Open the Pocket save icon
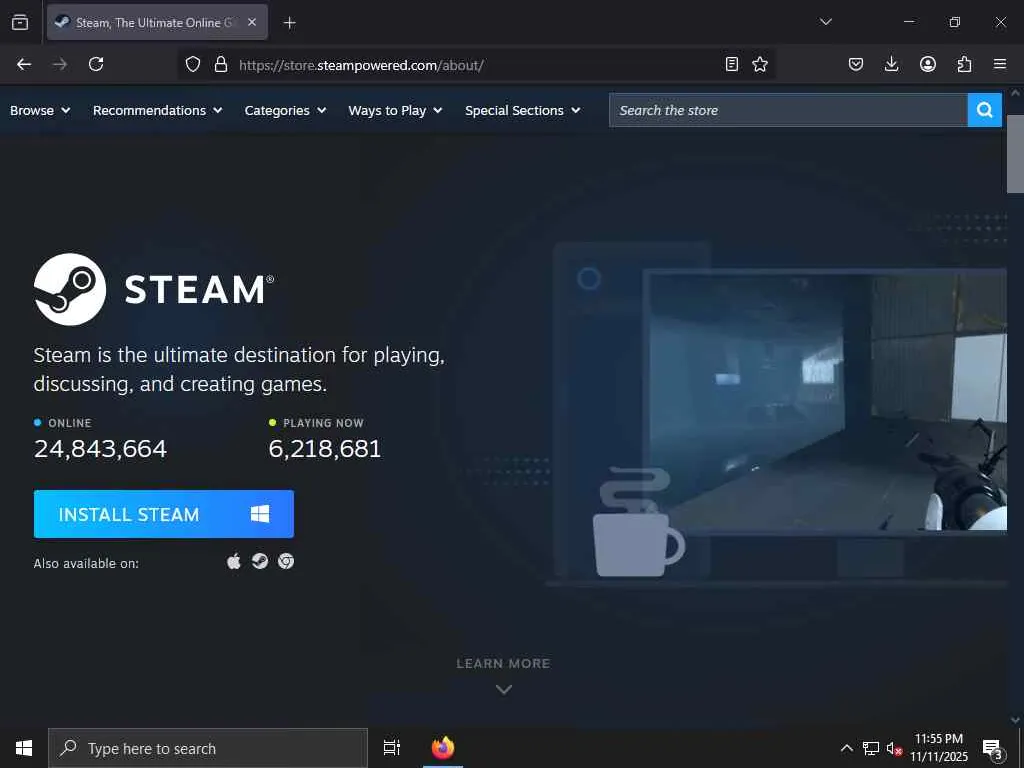 coord(856,64)
